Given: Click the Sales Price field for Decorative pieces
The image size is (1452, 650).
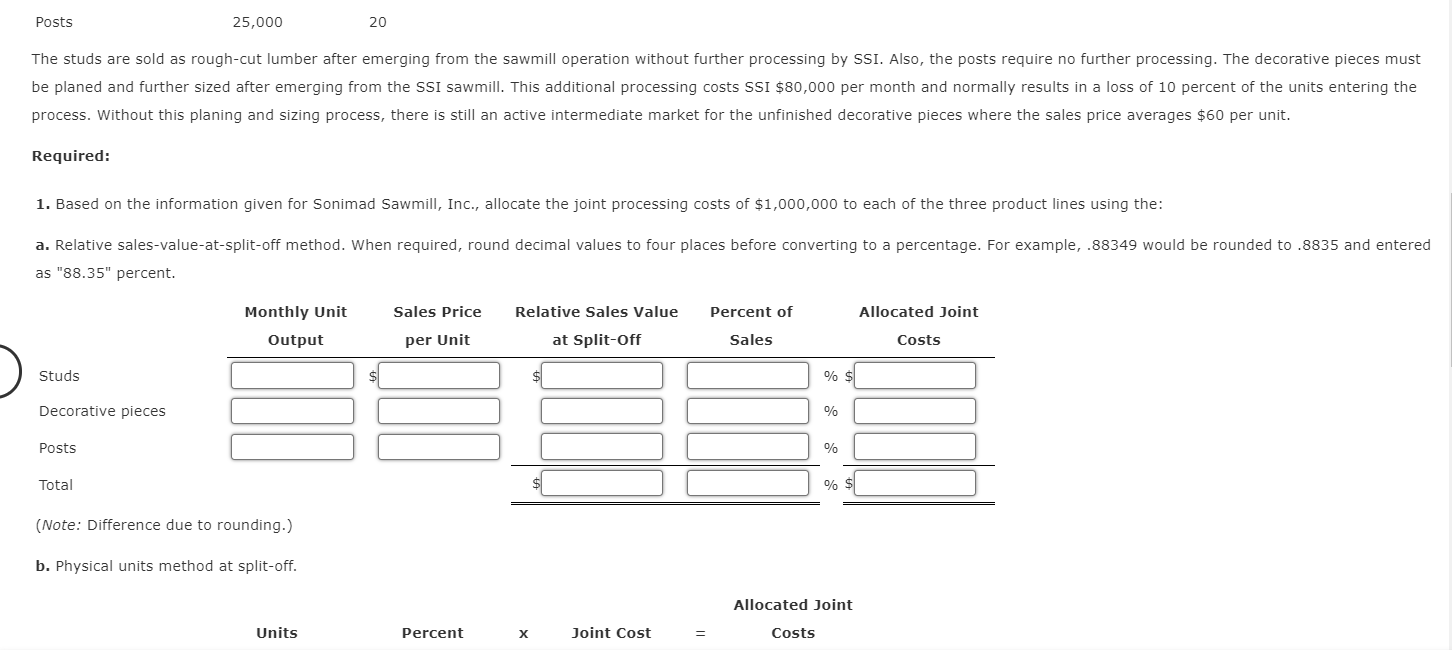Looking at the screenshot, I should click(x=438, y=410).
